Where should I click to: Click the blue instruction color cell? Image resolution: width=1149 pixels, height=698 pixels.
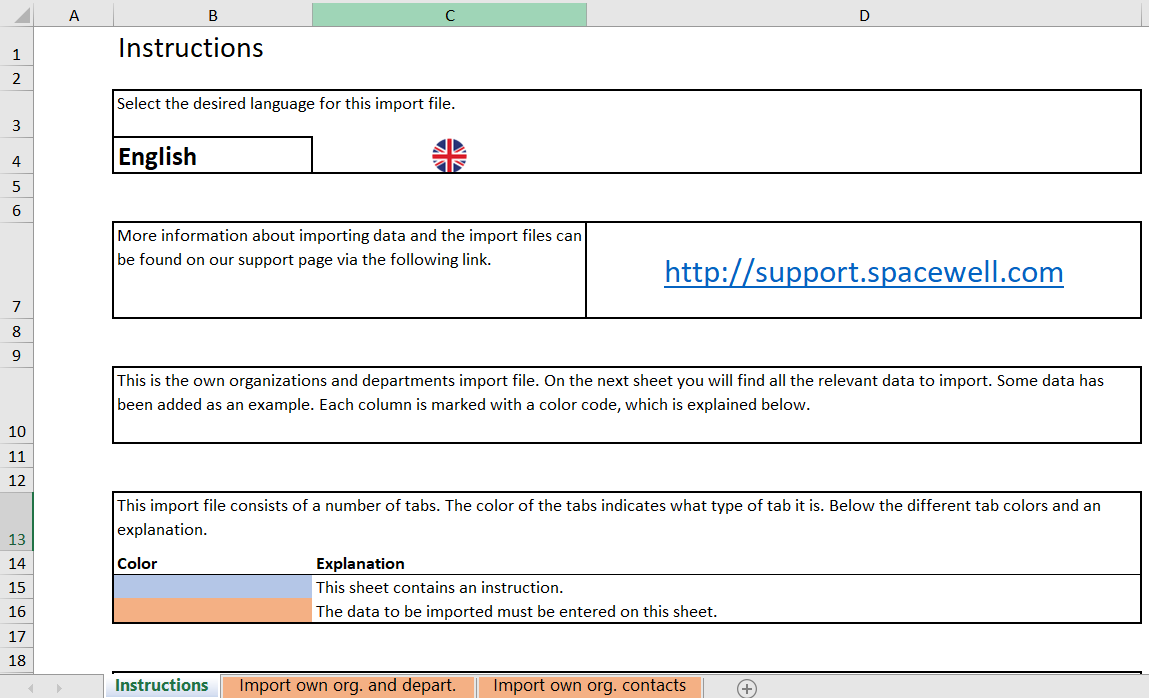click(x=213, y=587)
